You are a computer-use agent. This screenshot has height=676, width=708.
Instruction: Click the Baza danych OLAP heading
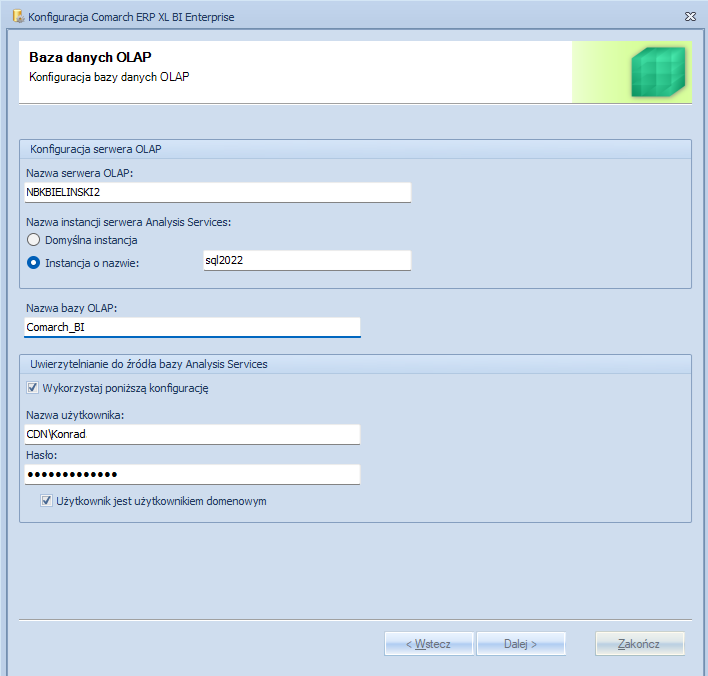(x=90, y=57)
